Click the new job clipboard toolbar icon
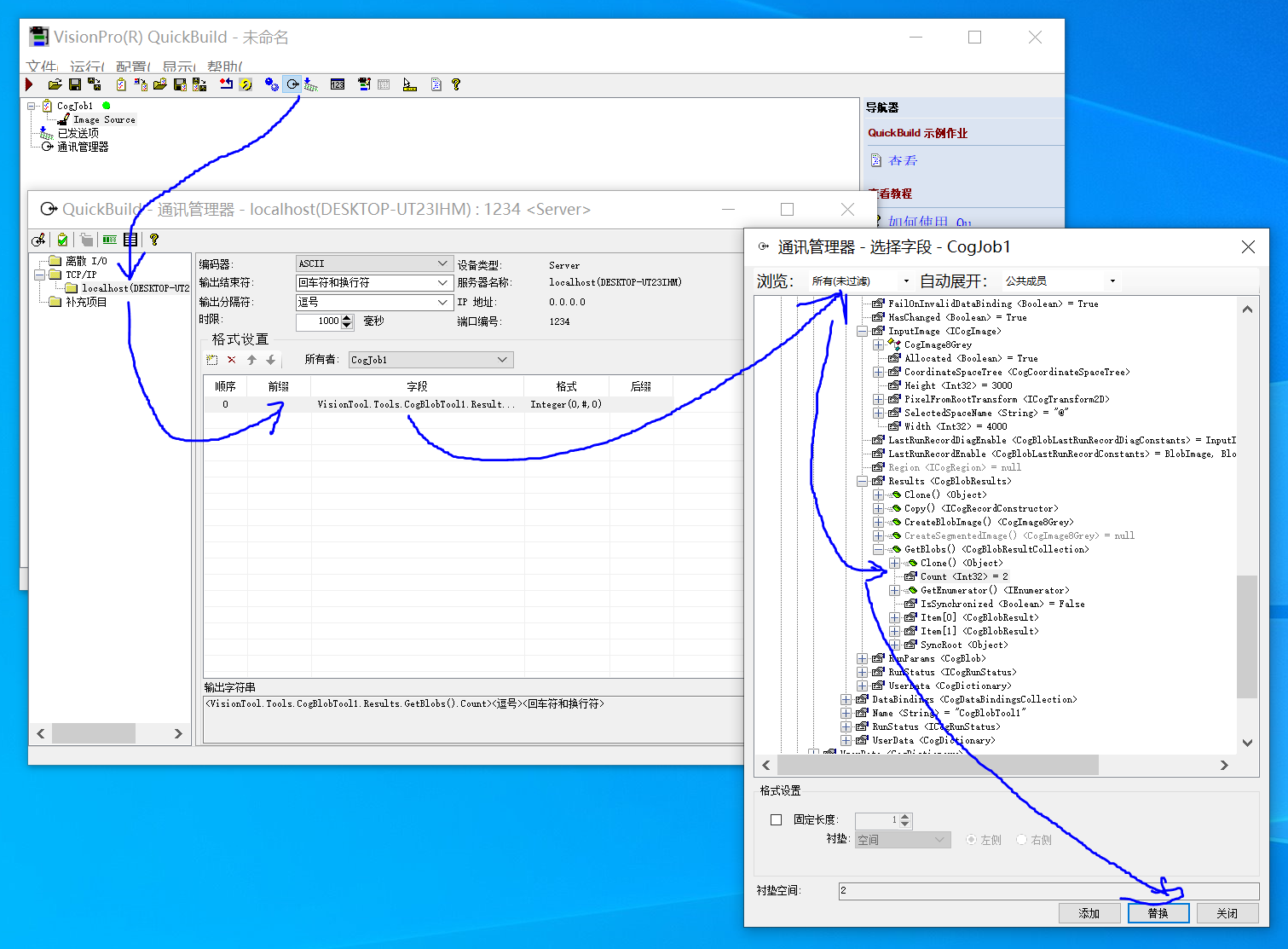Image resolution: width=1288 pixels, height=949 pixels. coord(121,84)
